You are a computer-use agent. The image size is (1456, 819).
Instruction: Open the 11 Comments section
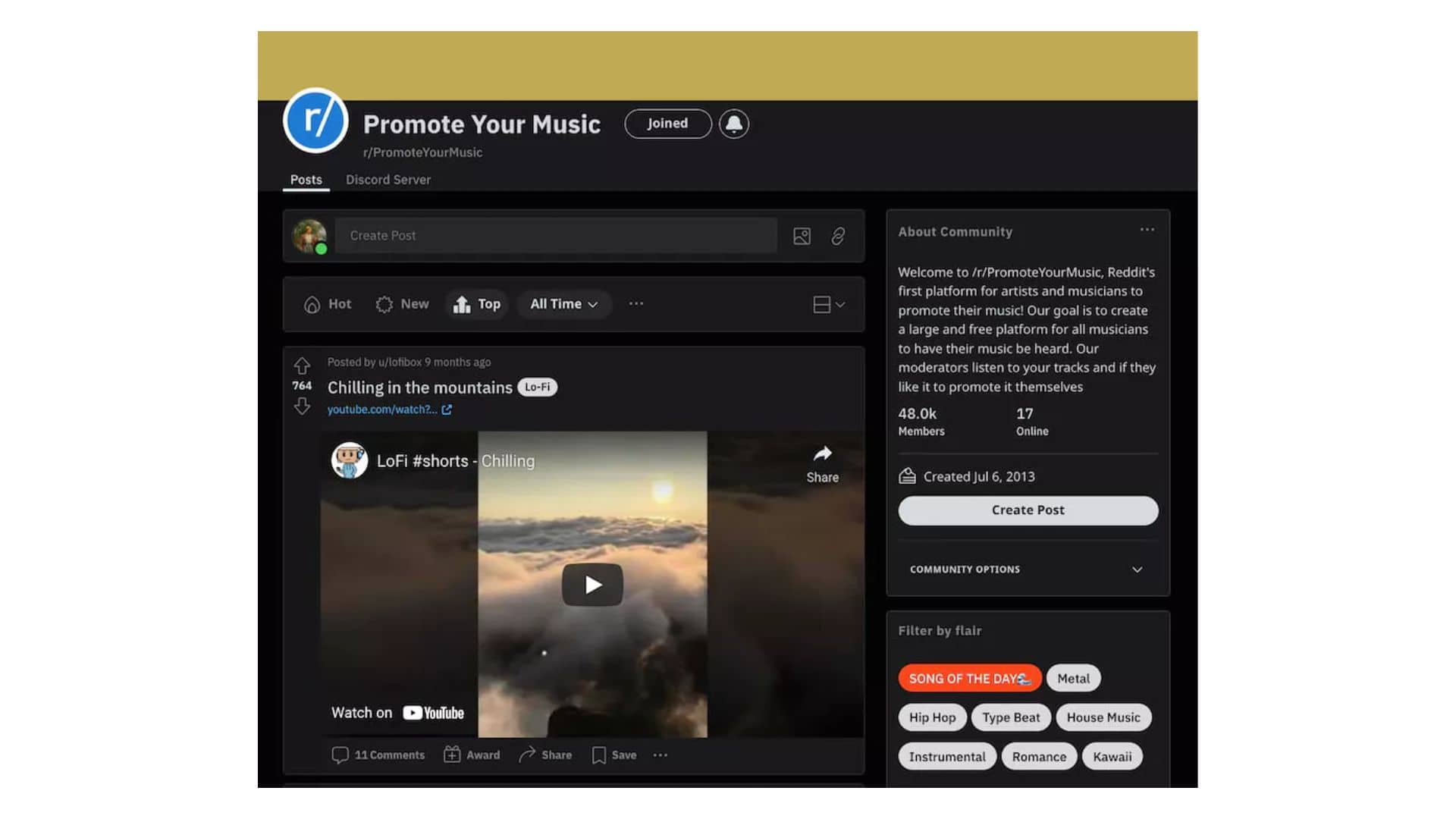pos(378,755)
